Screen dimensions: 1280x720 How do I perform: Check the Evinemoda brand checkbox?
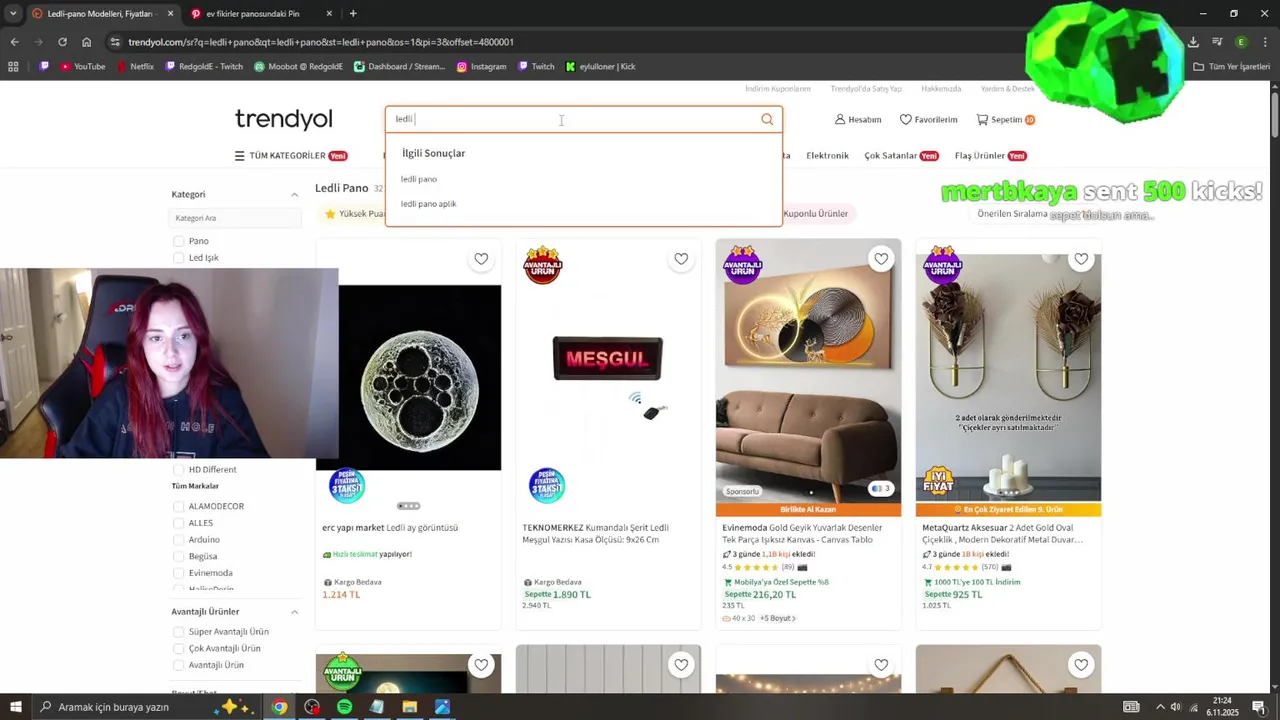click(x=179, y=573)
